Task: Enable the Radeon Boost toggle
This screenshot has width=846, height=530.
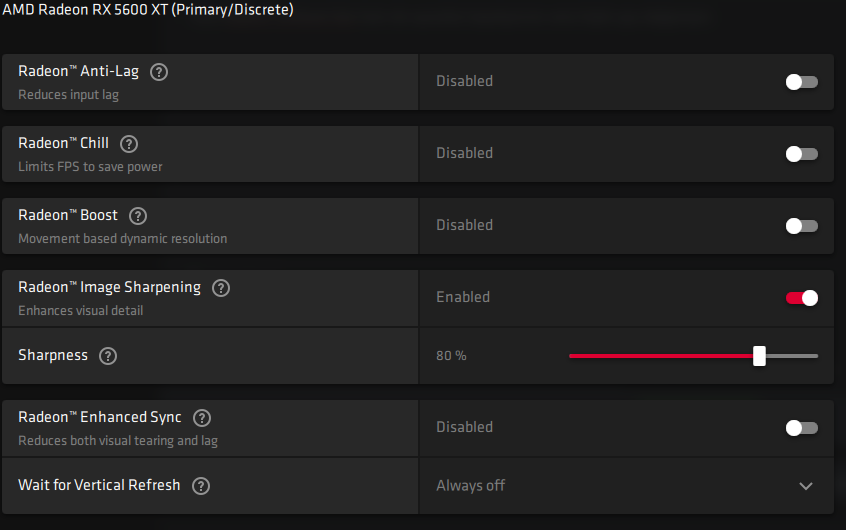Action: 801,226
